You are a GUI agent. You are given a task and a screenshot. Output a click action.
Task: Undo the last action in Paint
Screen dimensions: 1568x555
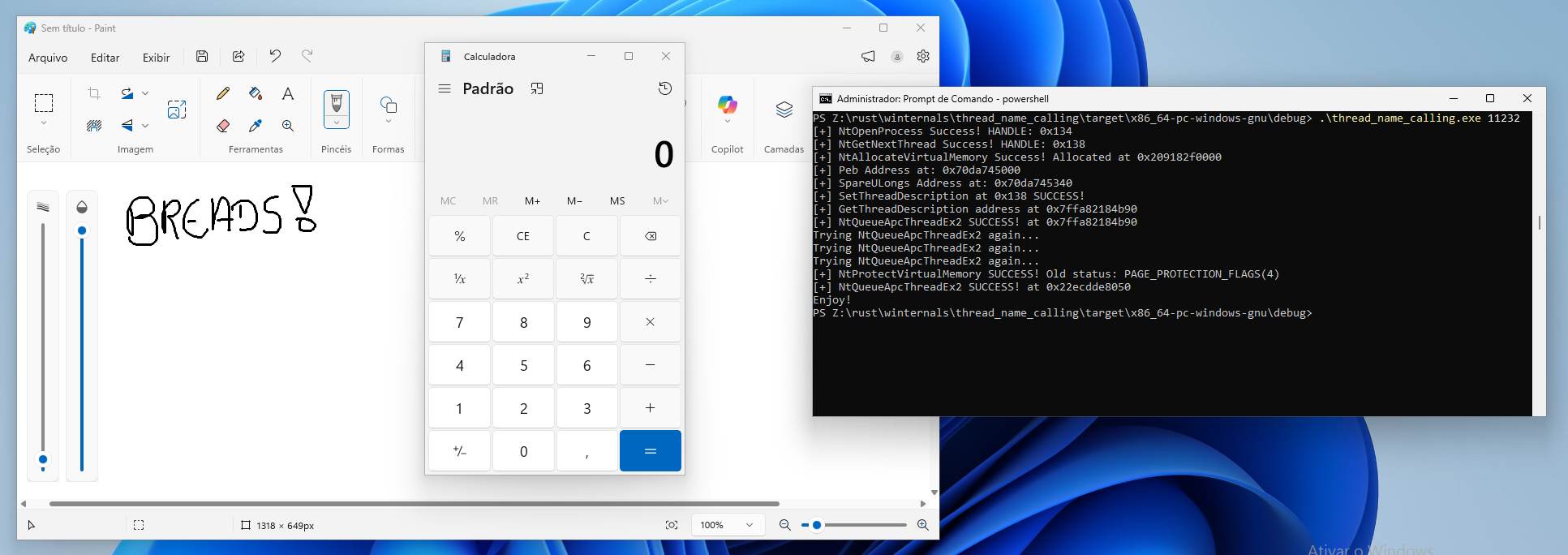coord(275,56)
